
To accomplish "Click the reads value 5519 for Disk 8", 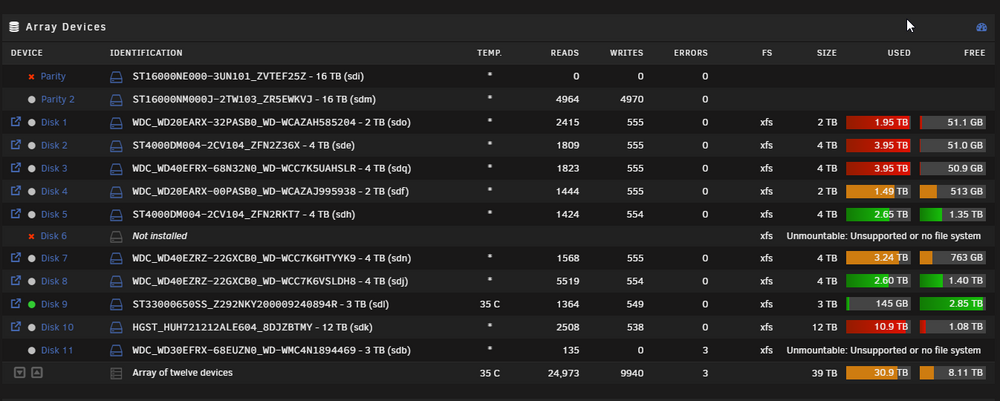I will tap(569, 281).
